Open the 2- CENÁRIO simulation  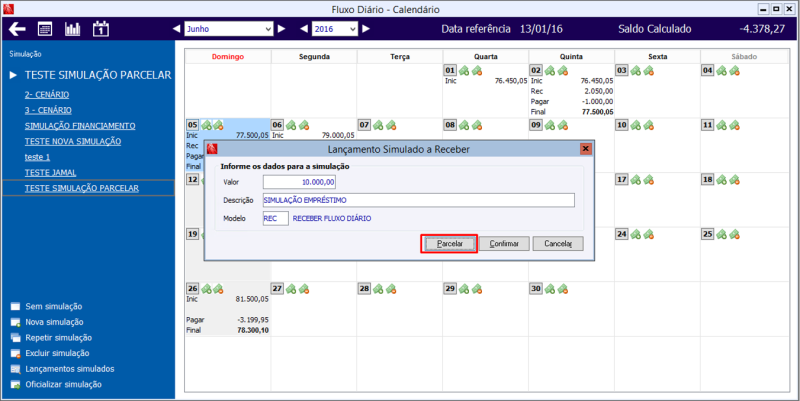pos(47,95)
